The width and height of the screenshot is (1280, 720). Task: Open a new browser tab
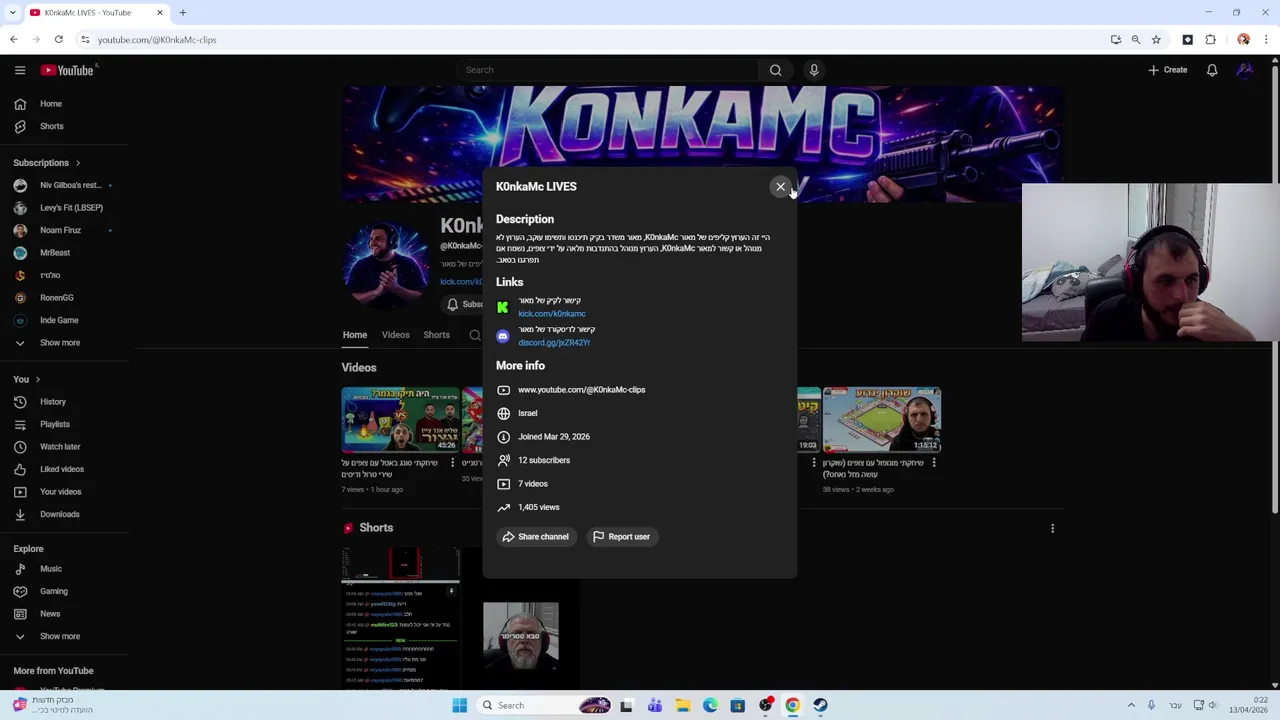(x=183, y=13)
